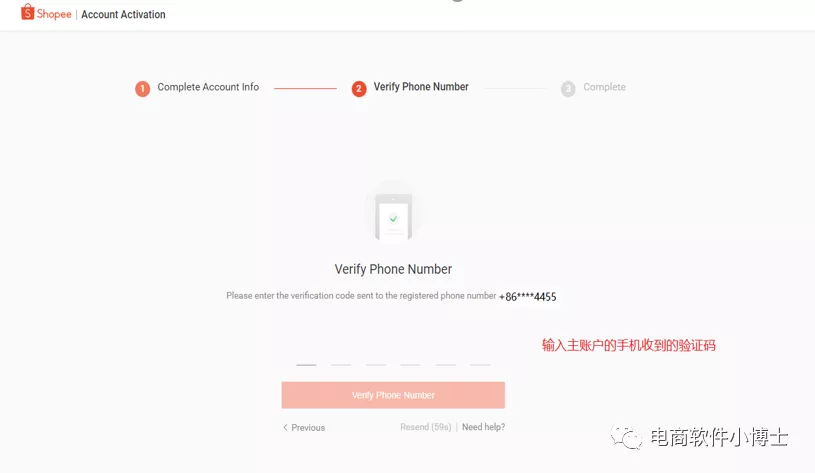815x473 pixels.
Task: Click the Shopee shopping bag logo
Action: [28, 12]
